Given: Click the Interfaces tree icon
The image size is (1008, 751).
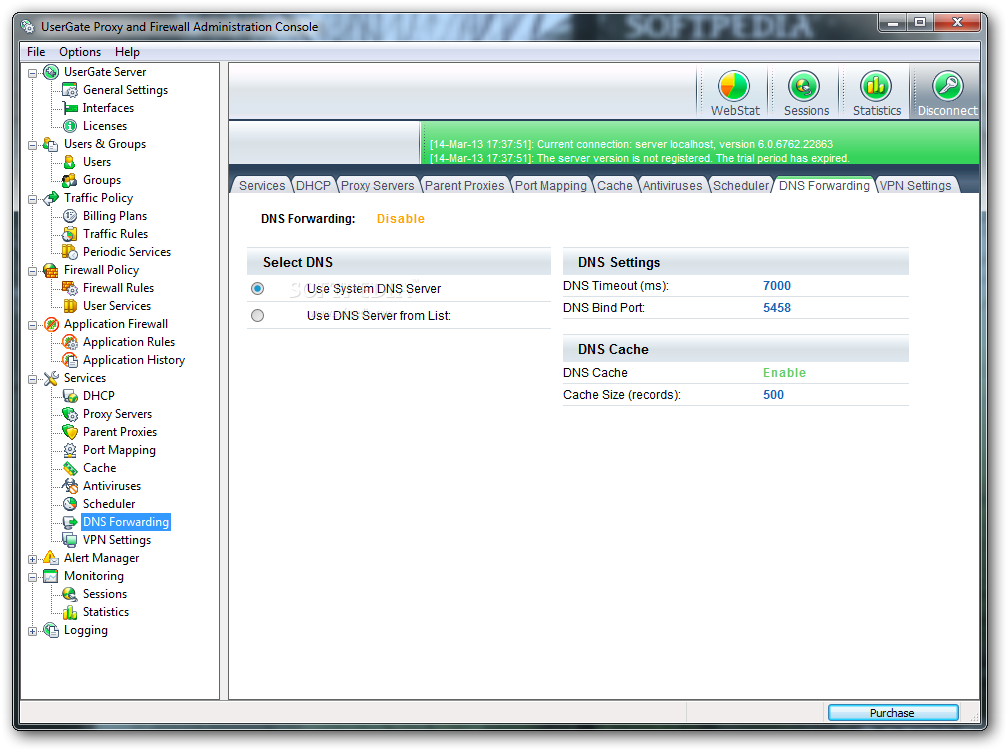Looking at the screenshot, I should pyautogui.click(x=70, y=108).
